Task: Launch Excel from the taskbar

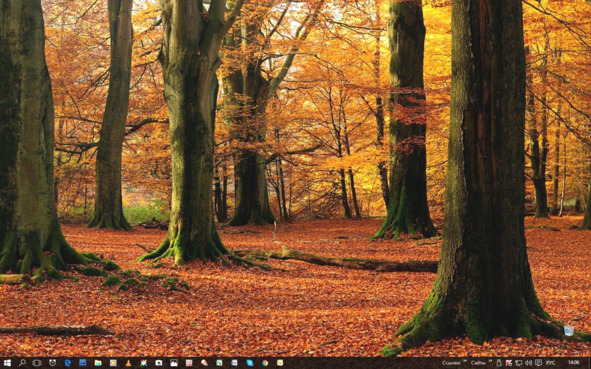Action: click(219, 363)
